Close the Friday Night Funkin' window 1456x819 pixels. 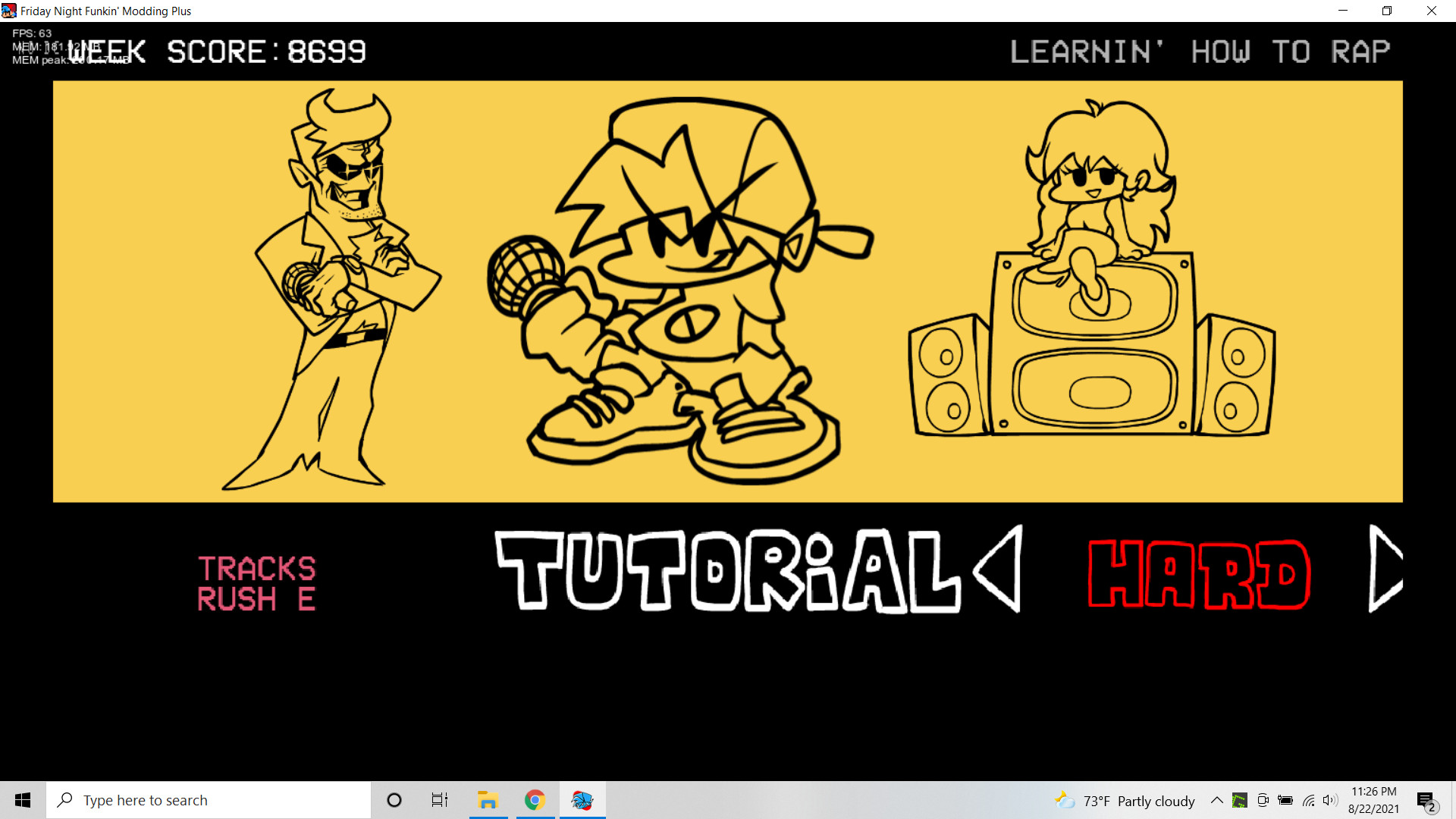pyautogui.click(x=1432, y=11)
